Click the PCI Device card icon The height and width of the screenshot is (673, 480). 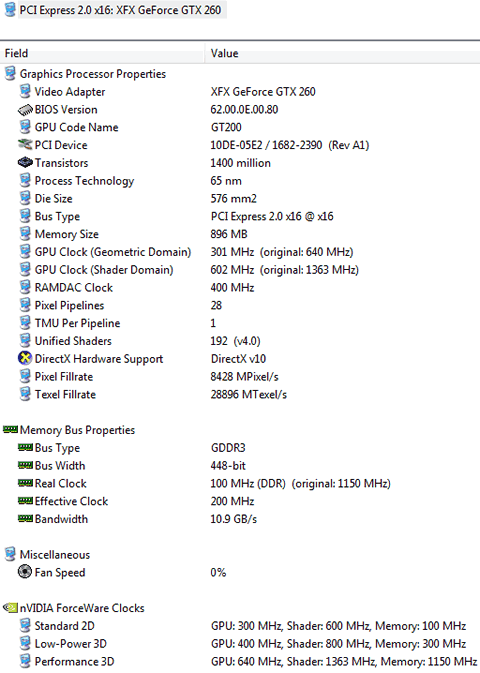tap(25, 145)
